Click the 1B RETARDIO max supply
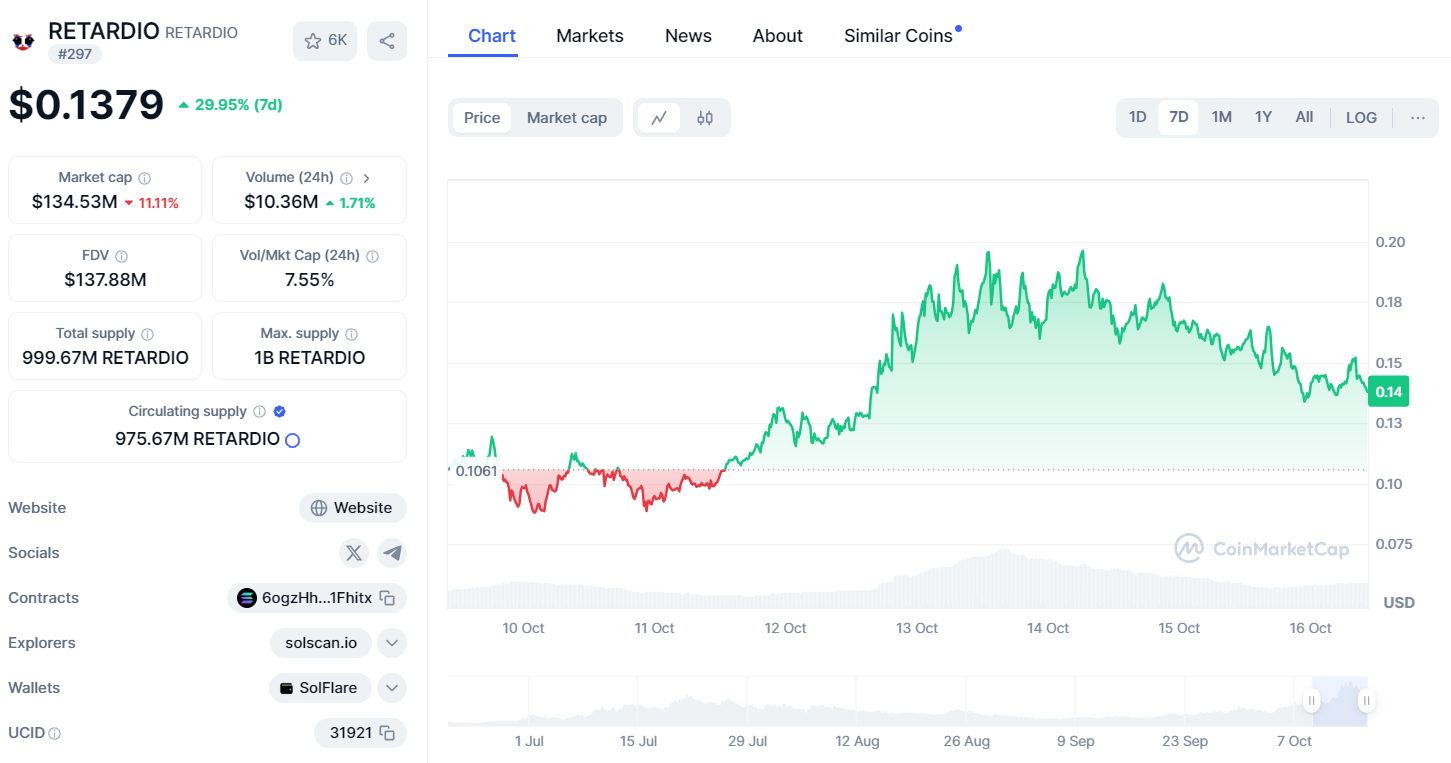 tap(310, 358)
